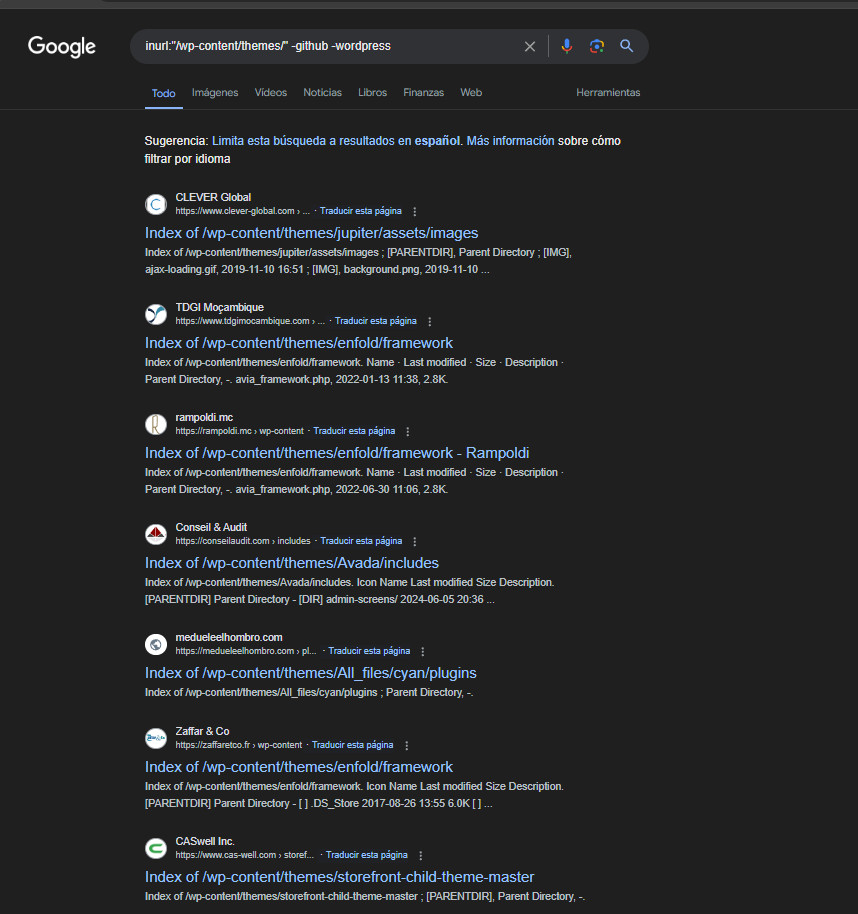Click the TDGI Moçambique site favicon
This screenshot has height=914, width=858.
(156, 314)
